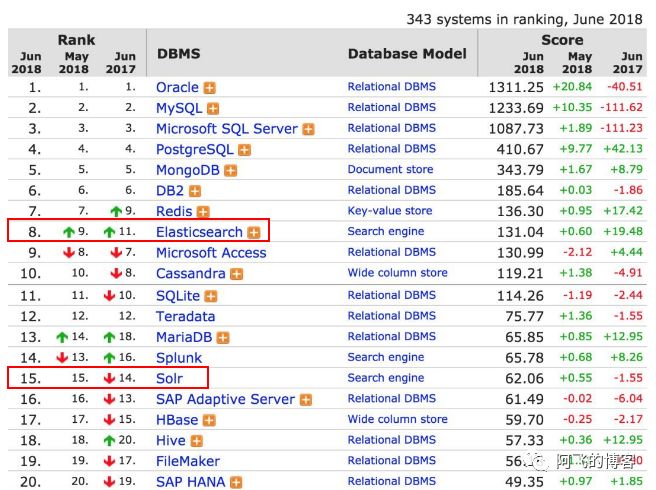Open the plus icon after Microsoft SQL Server
This screenshot has height=490, width=656.
[308, 129]
